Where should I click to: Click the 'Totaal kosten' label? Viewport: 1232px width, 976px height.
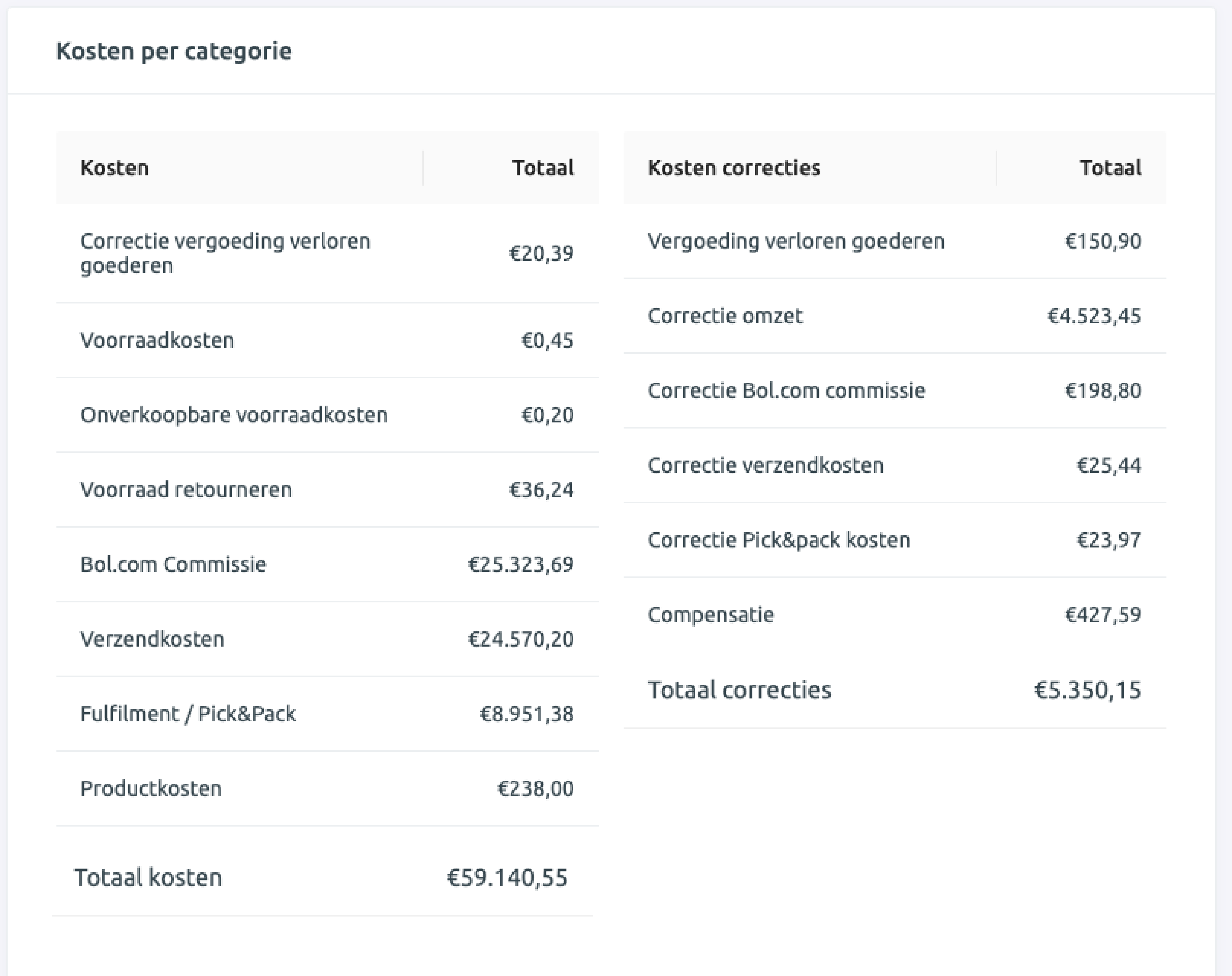click(x=148, y=878)
